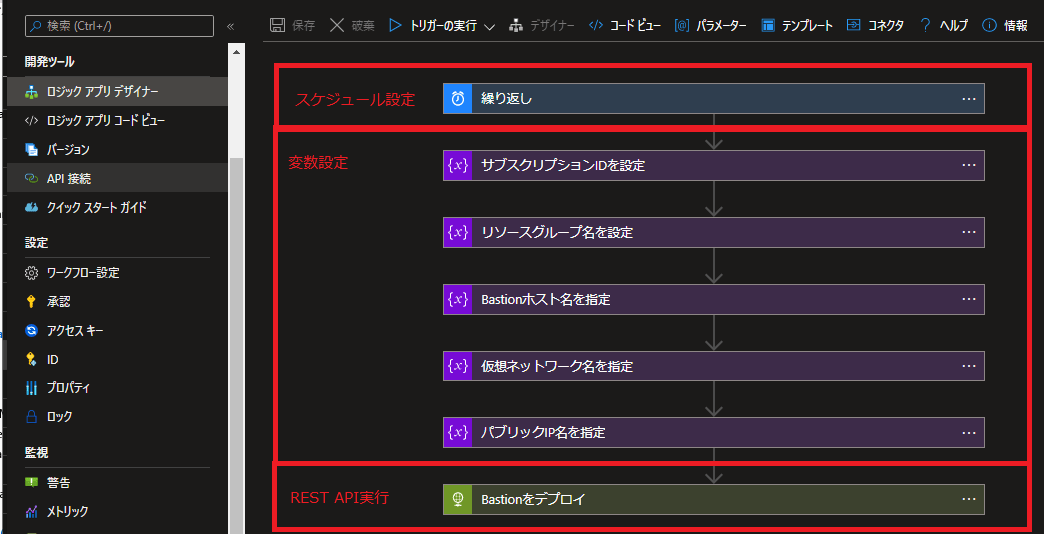Open the トリガーの実行 dropdown chevron
1044x534 pixels.
click(489, 27)
